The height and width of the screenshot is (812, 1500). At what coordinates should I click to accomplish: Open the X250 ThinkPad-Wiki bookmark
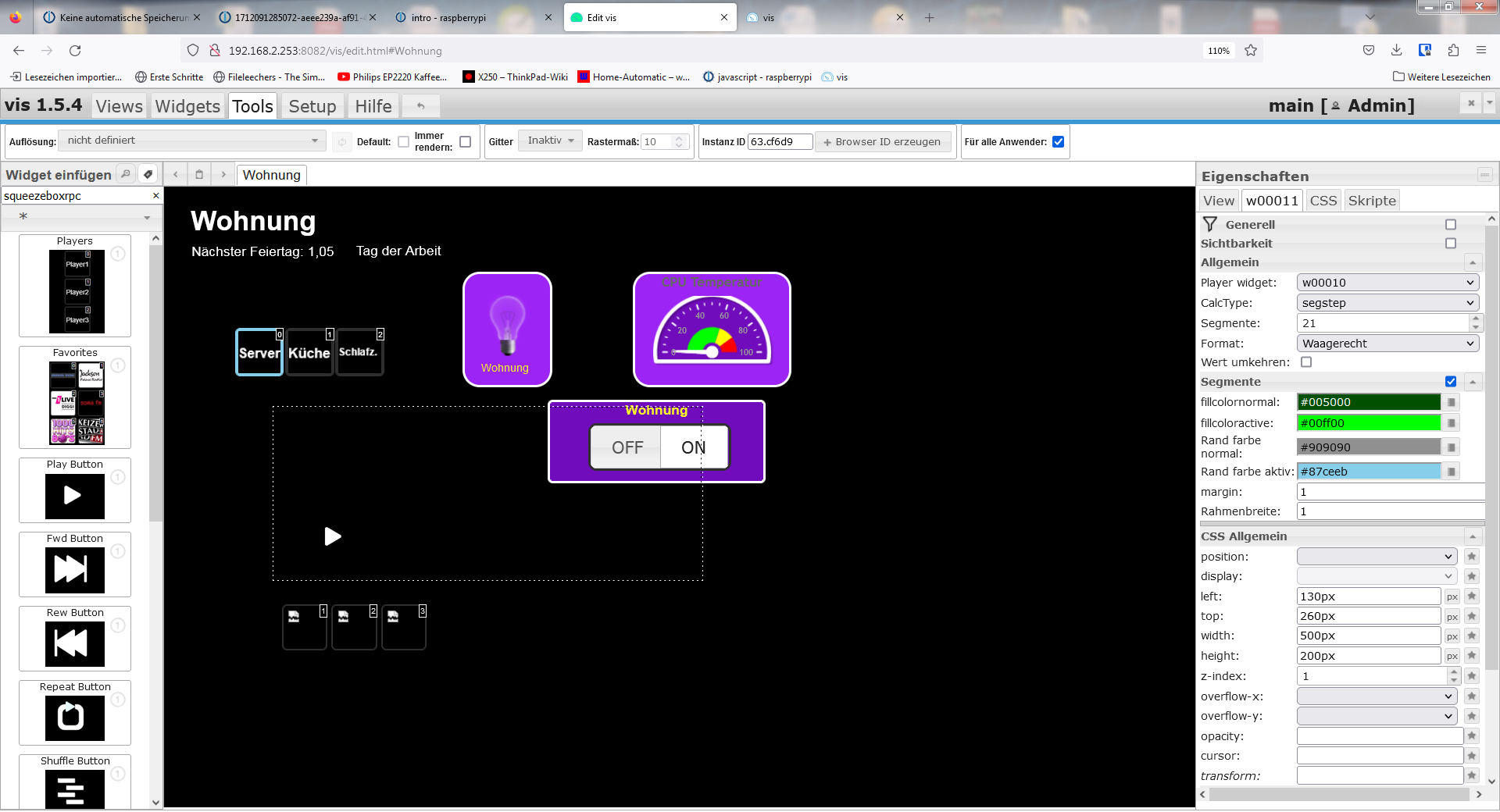[516, 77]
